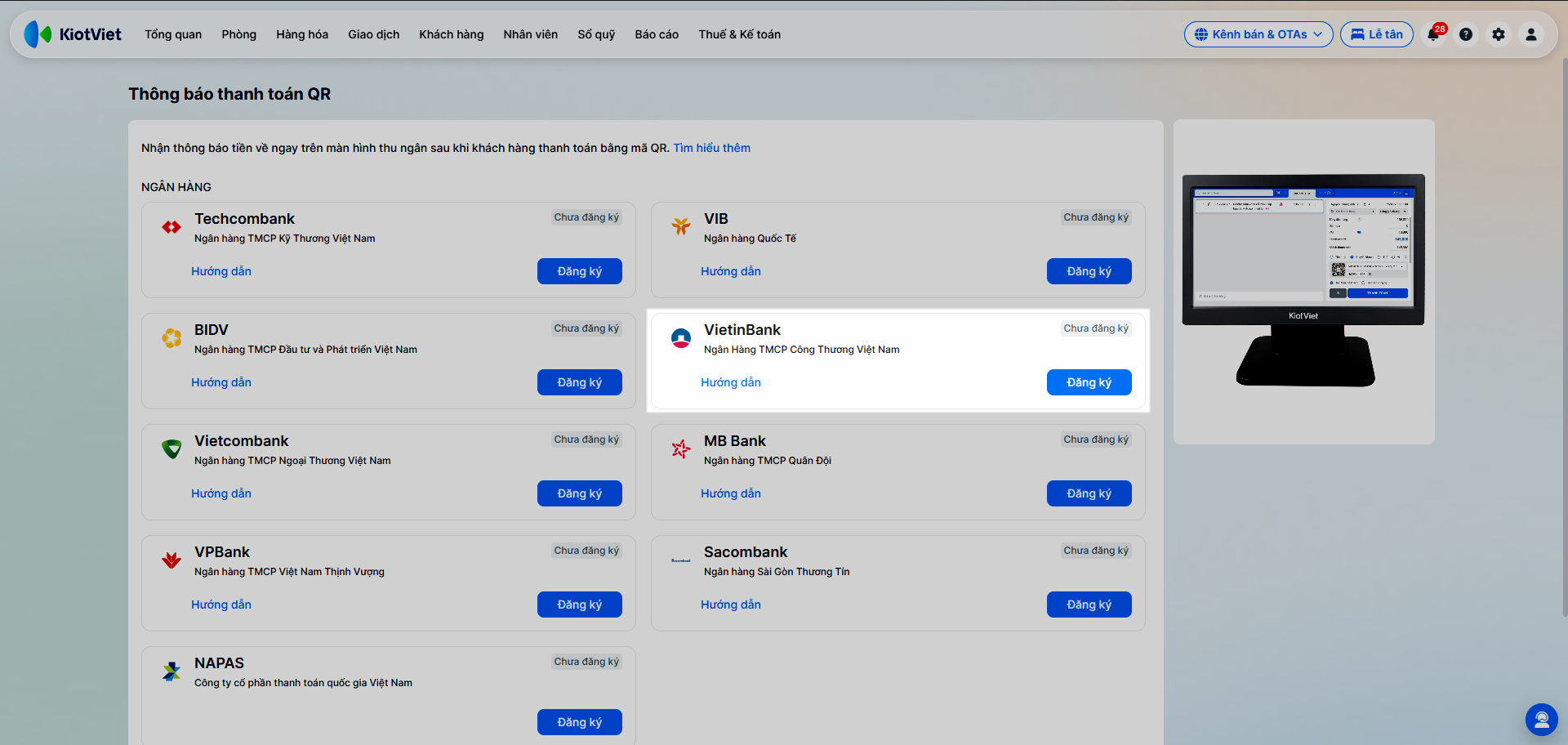
Task: Open MB Bank Hướng dẫn guide
Action: click(731, 493)
